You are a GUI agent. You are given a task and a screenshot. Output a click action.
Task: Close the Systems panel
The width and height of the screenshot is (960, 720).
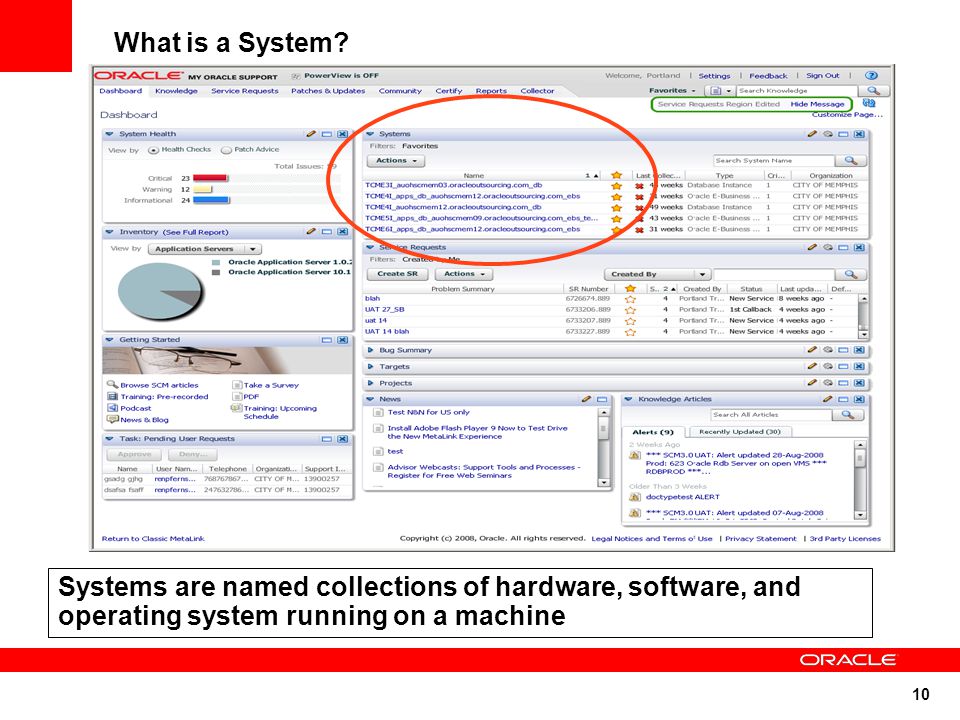click(859, 133)
